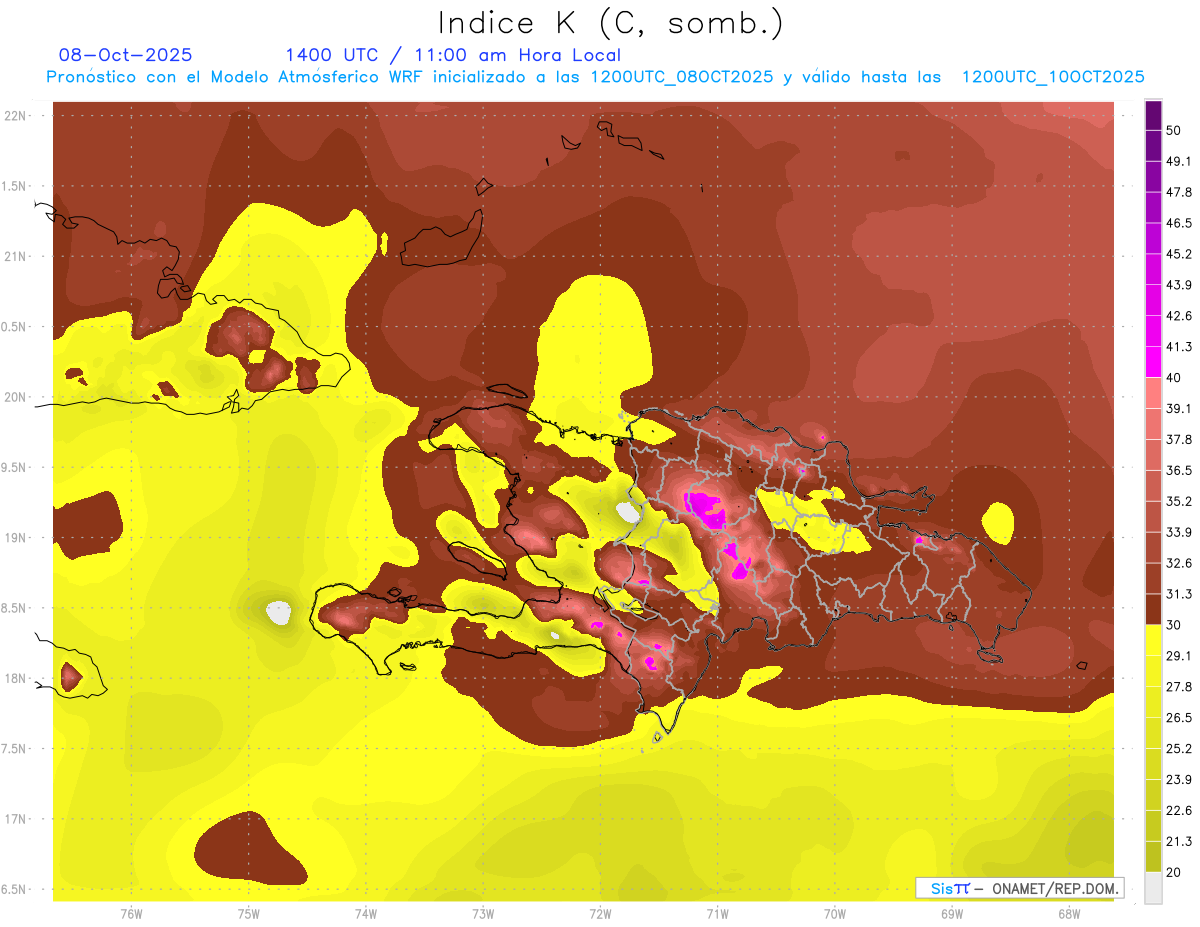Click the color scale value '21.3'
The image size is (1200, 927).
coord(1179,841)
